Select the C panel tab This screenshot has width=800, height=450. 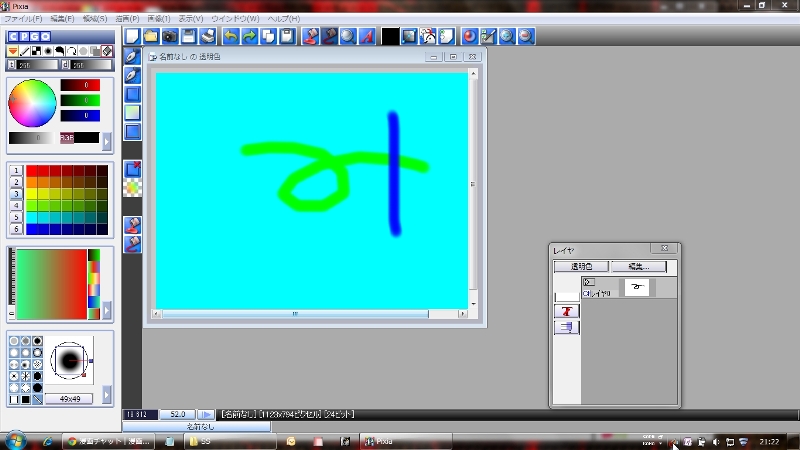click(13, 37)
